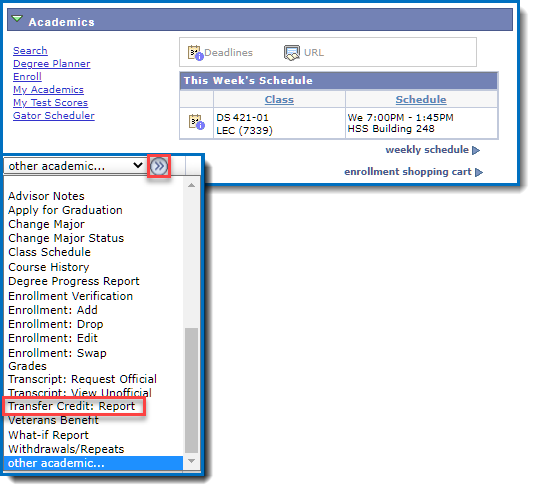Select Transfer Credit: Report option
The height and width of the screenshot is (491, 535).
point(72,406)
